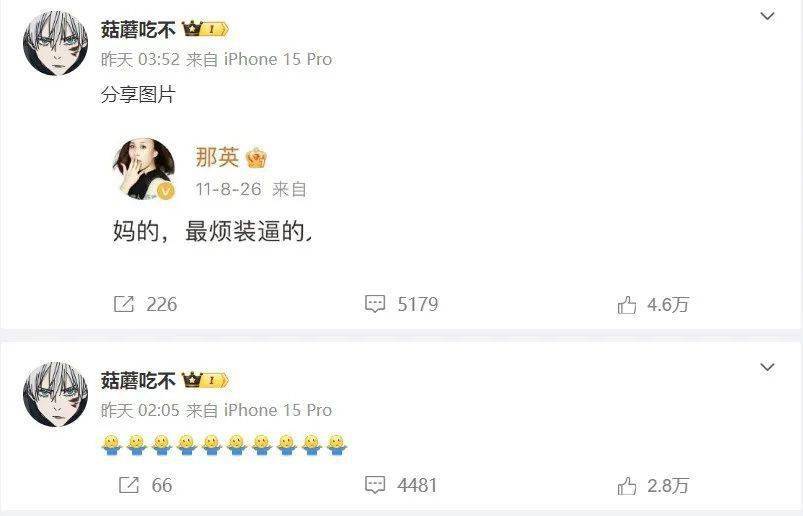Click the anime avatar on the second post
The image size is (803, 516).
55,394
